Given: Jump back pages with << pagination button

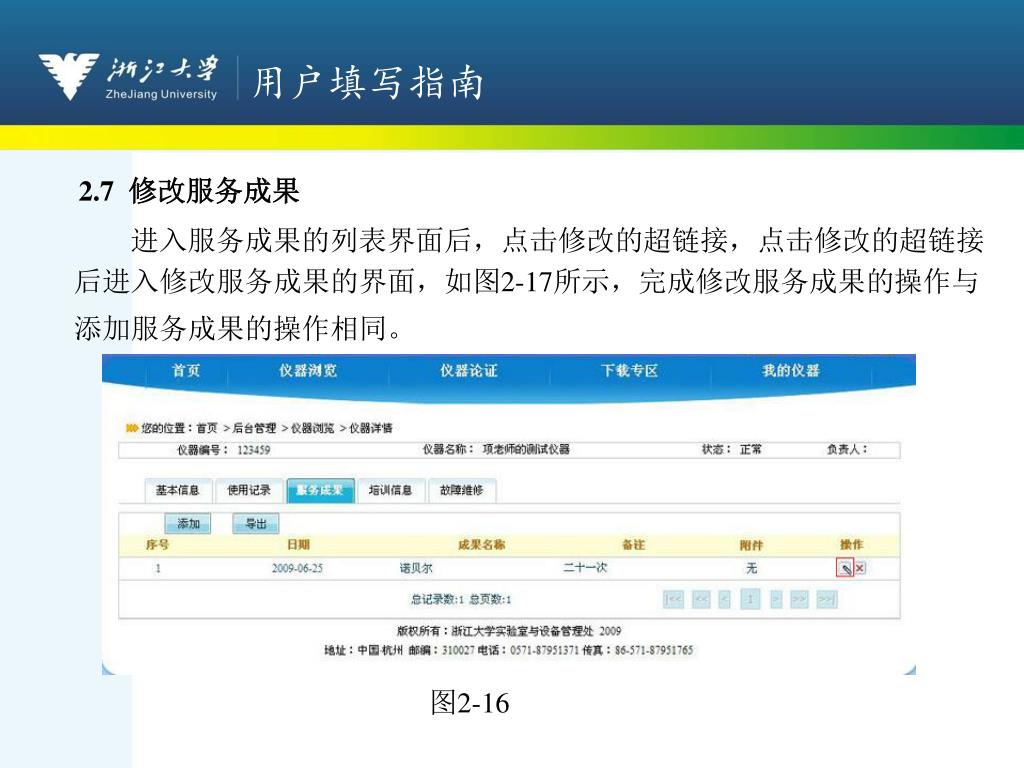Looking at the screenshot, I should tap(701, 599).
